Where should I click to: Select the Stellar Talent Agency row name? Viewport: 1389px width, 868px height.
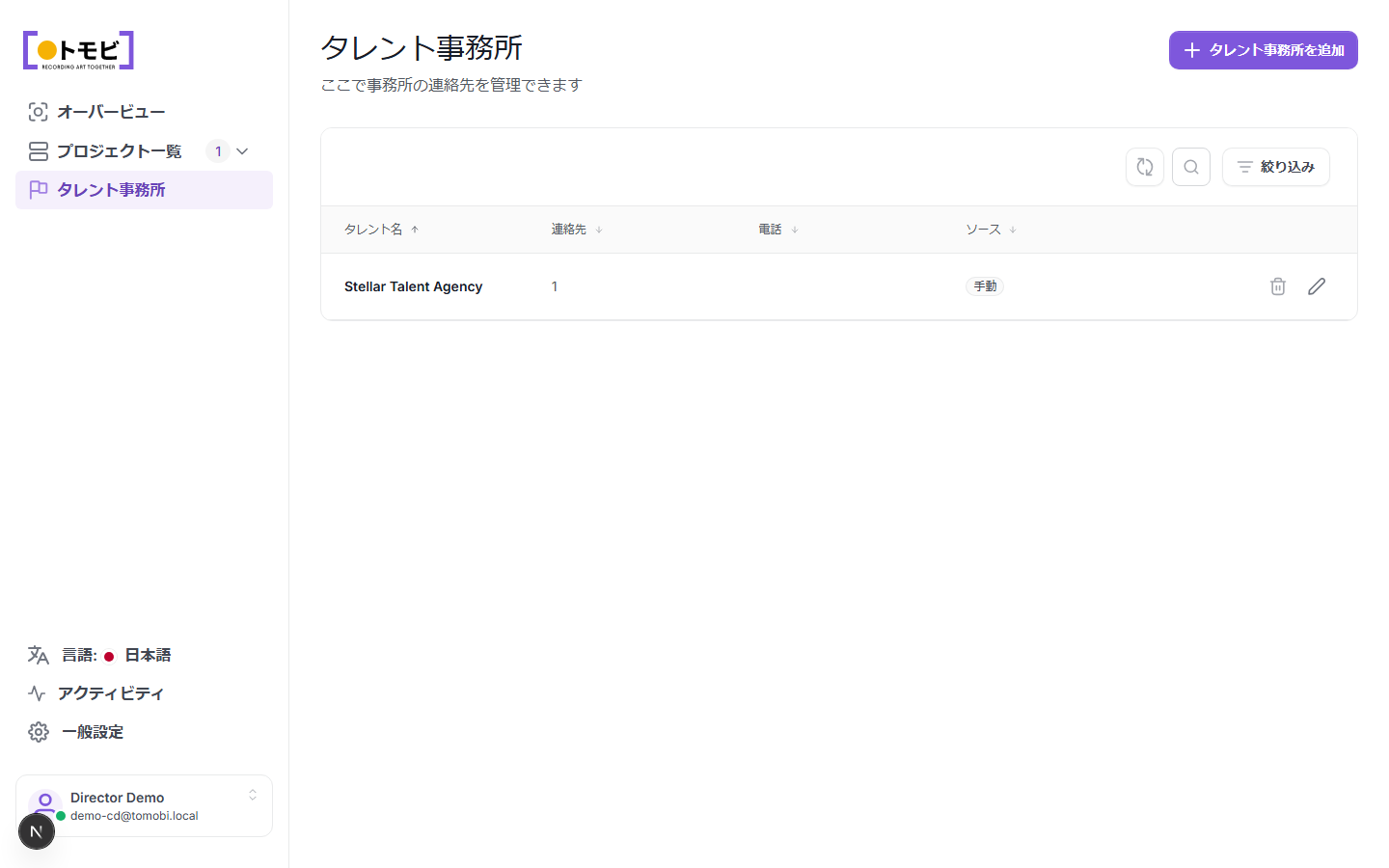pos(413,286)
